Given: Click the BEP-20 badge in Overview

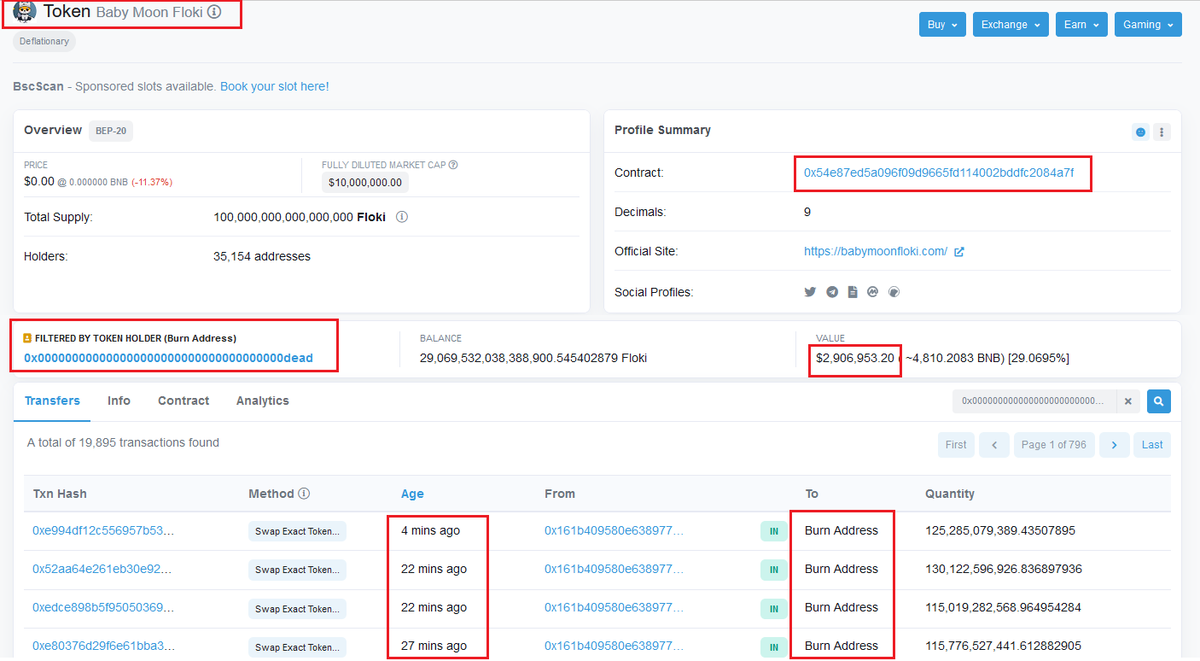Looking at the screenshot, I should 111,131.
